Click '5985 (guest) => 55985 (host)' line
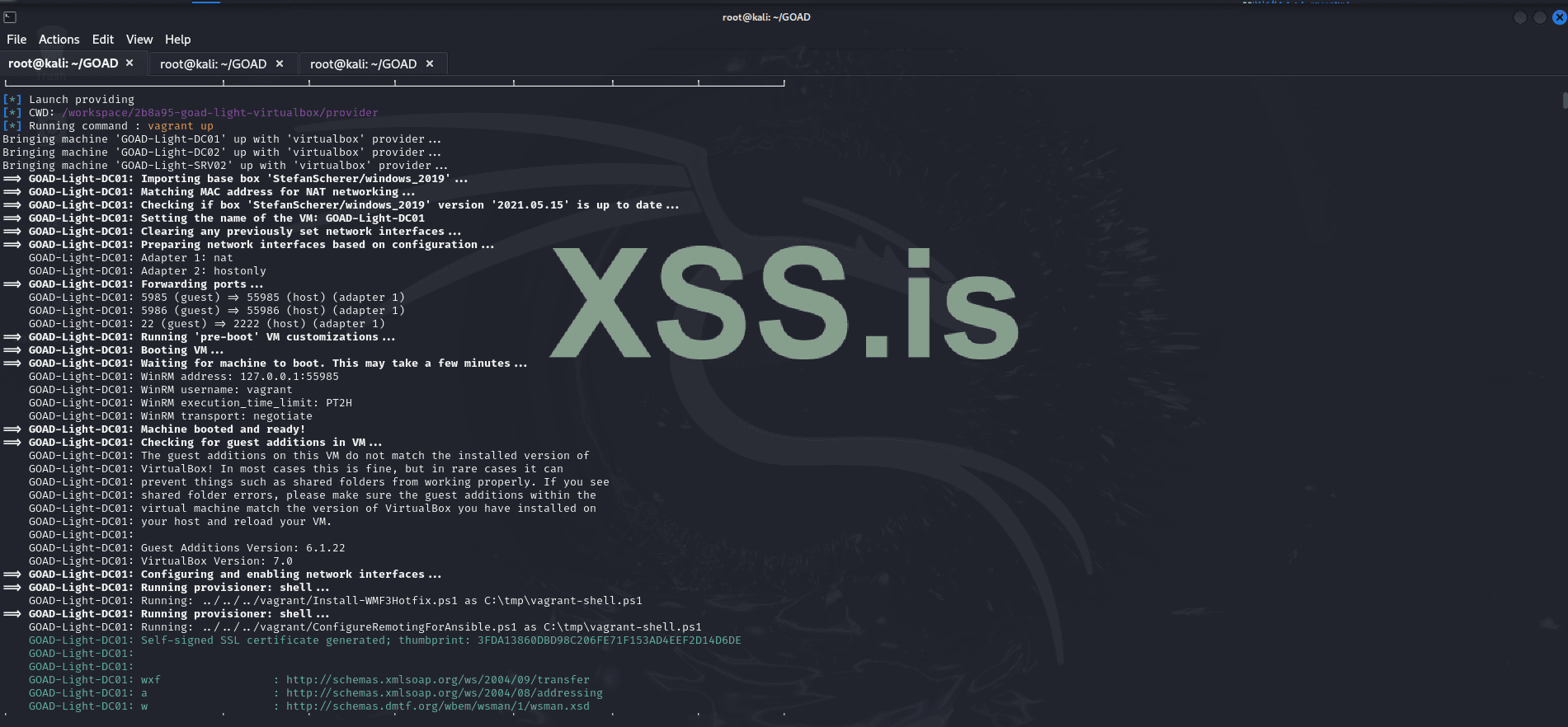The width and height of the screenshot is (1568, 727). pos(217,298)
